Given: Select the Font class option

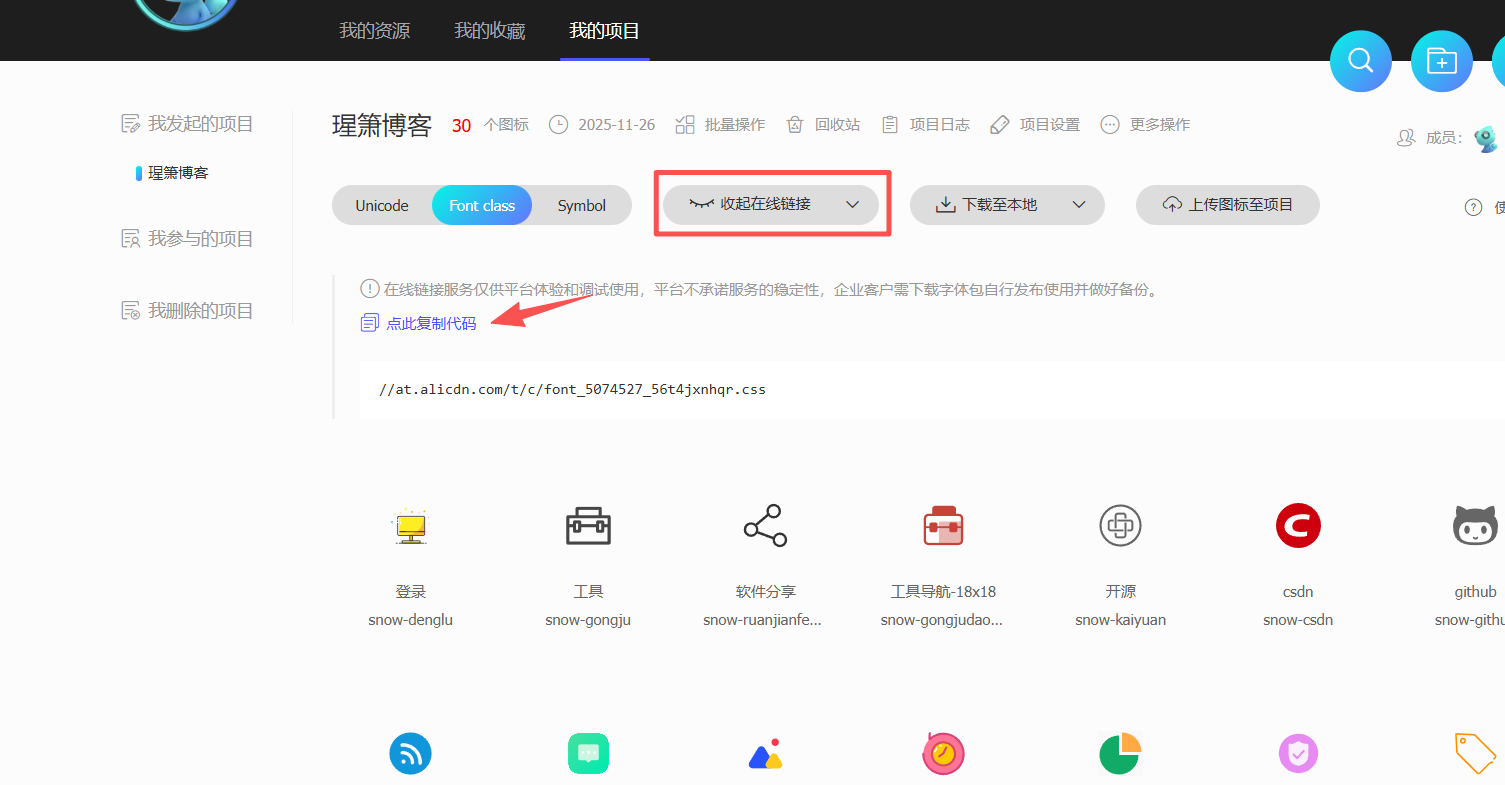Looking at the screenshot, I should 482,206.
